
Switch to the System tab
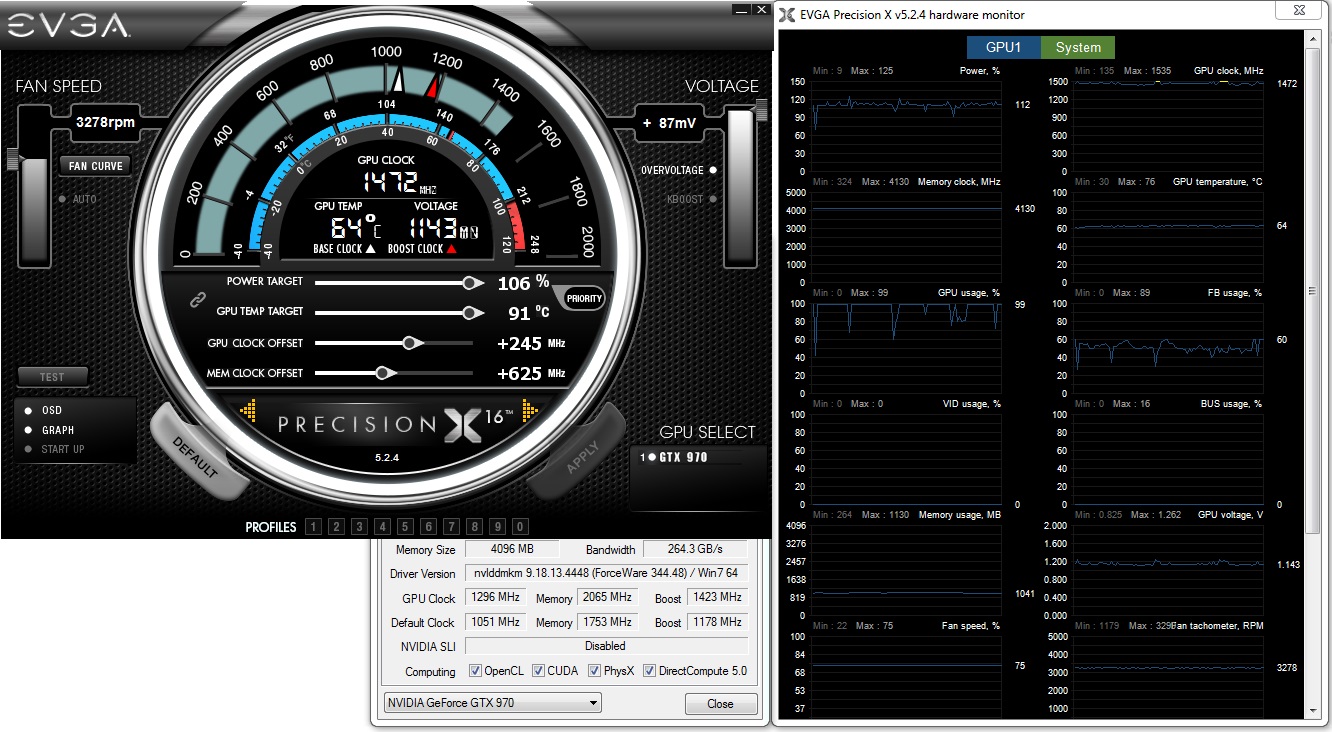(1078, 47)
